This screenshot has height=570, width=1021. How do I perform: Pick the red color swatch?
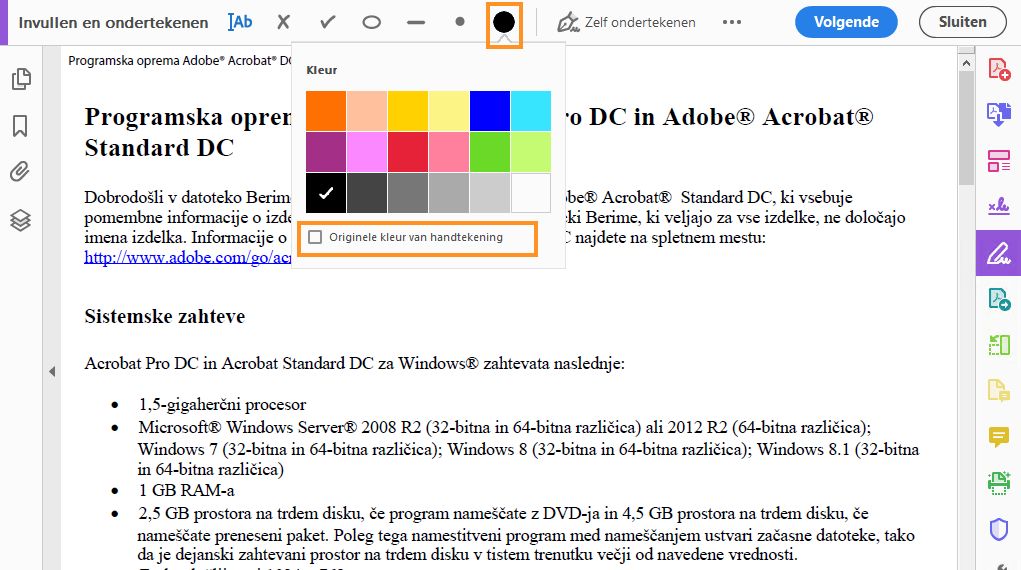408,152
